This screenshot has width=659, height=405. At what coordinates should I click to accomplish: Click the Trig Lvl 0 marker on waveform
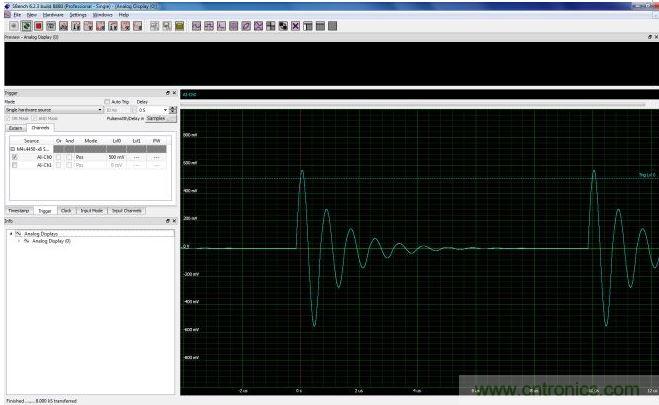646,175
